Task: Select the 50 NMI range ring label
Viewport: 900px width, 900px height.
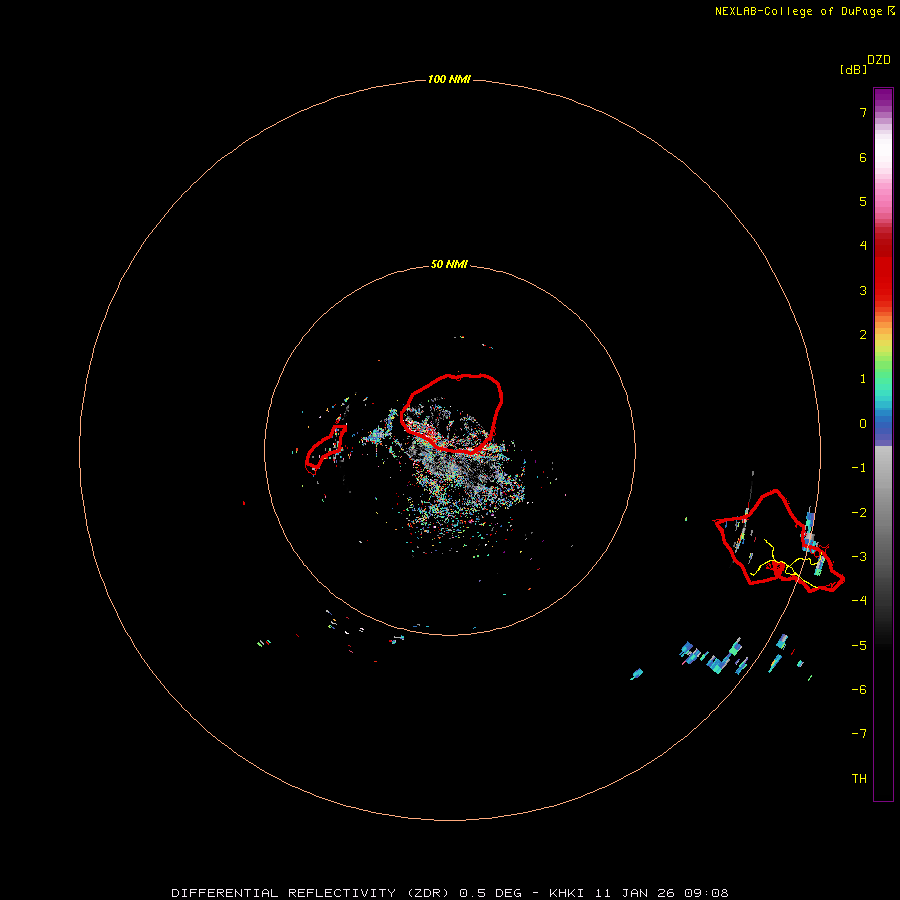Action: pos(449,264)
